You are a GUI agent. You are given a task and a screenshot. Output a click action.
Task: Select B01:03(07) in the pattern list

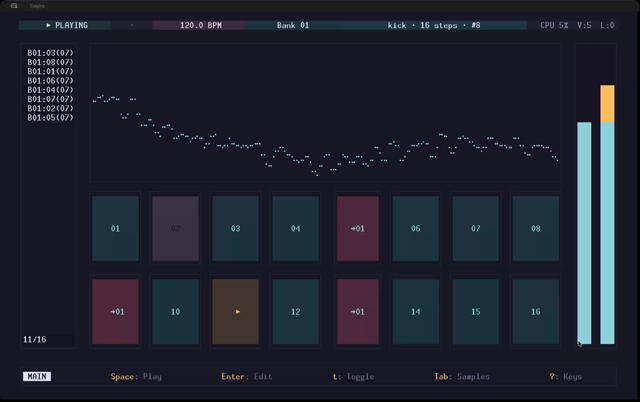point(50,53)
